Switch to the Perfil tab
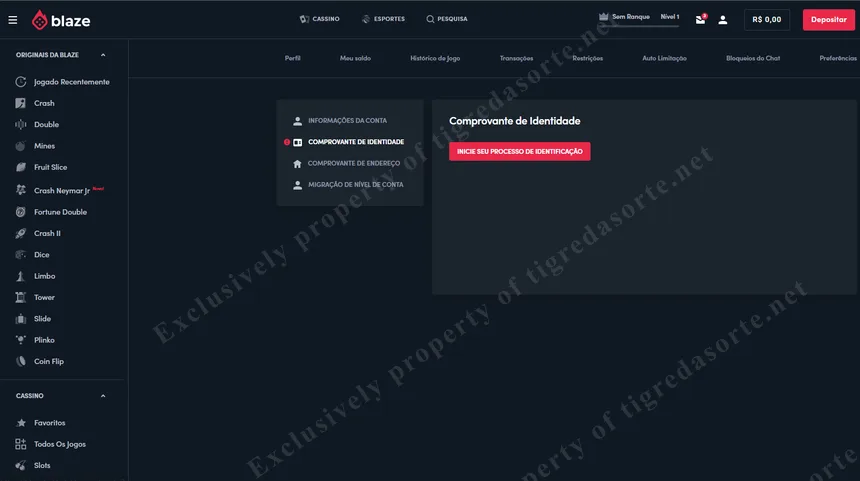Viewport: 860px width, 481px height. (292, 58)
